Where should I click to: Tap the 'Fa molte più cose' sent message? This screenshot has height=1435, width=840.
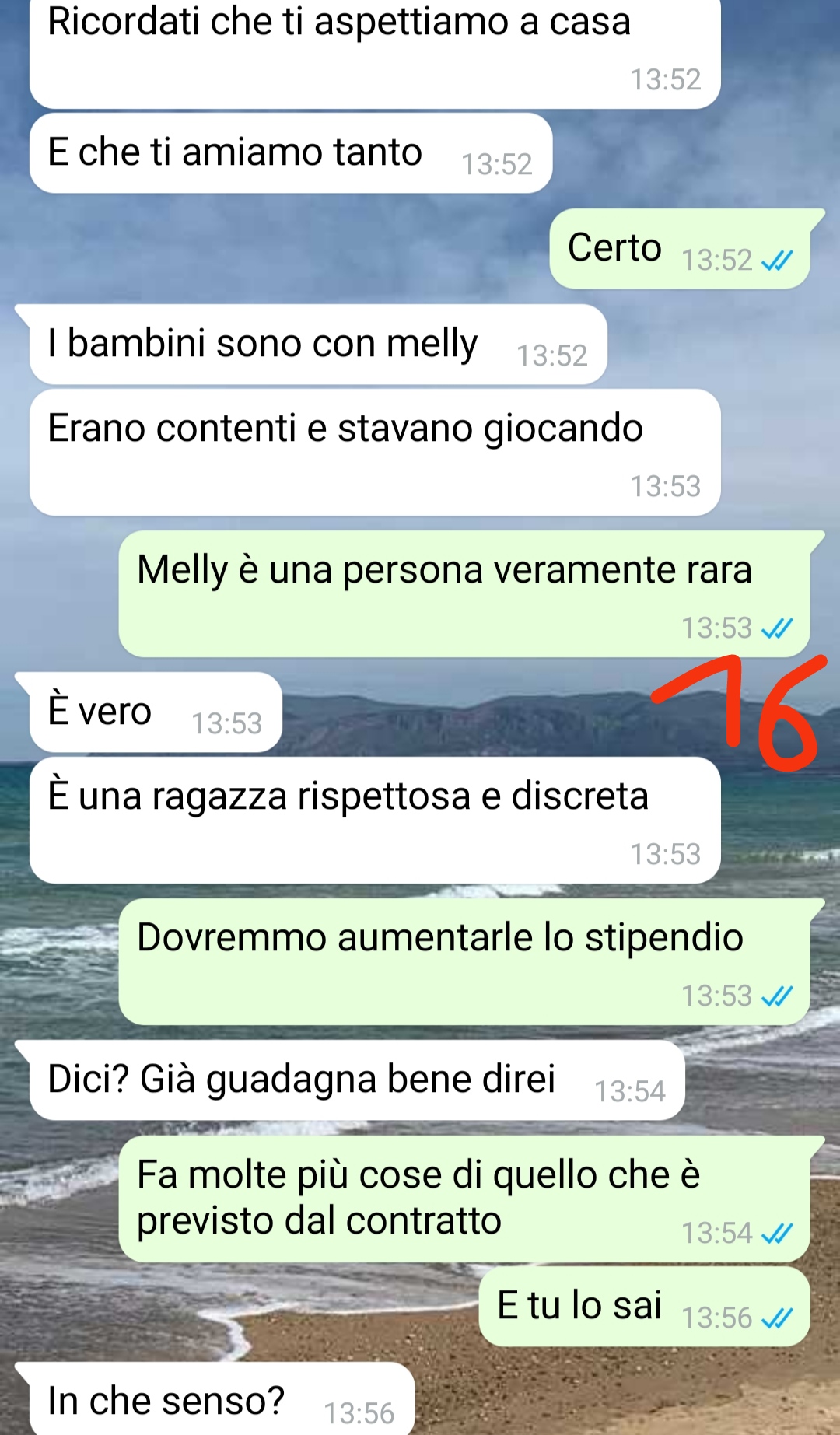point(464,1199)
